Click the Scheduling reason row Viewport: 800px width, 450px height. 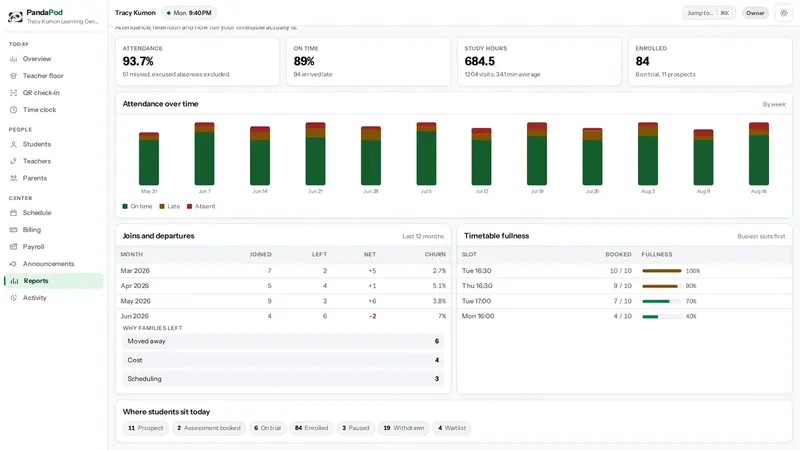pyautogui.click(x=283, y=379)
